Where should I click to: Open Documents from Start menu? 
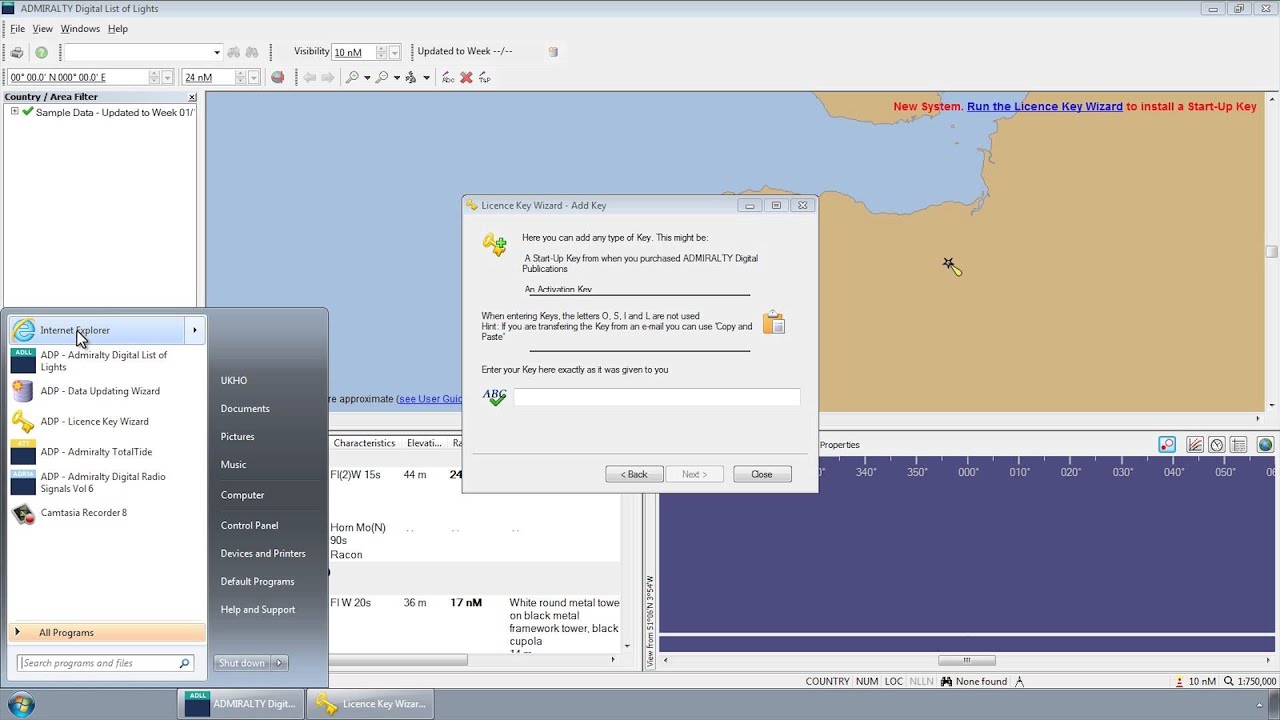(245, 408)
